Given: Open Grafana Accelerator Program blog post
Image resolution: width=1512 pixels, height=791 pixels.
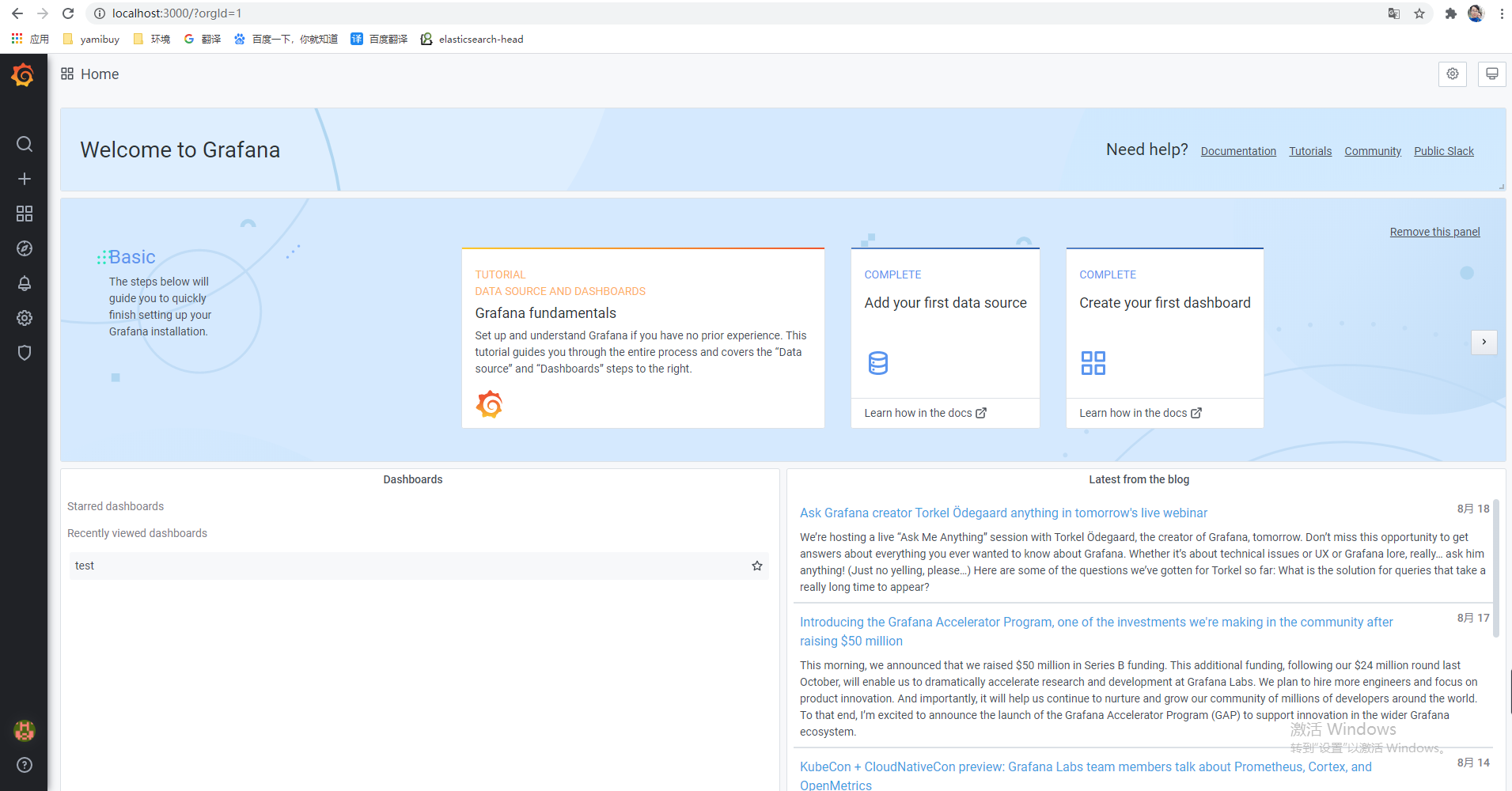Looking at the screenshot, I should (1096, 631).
